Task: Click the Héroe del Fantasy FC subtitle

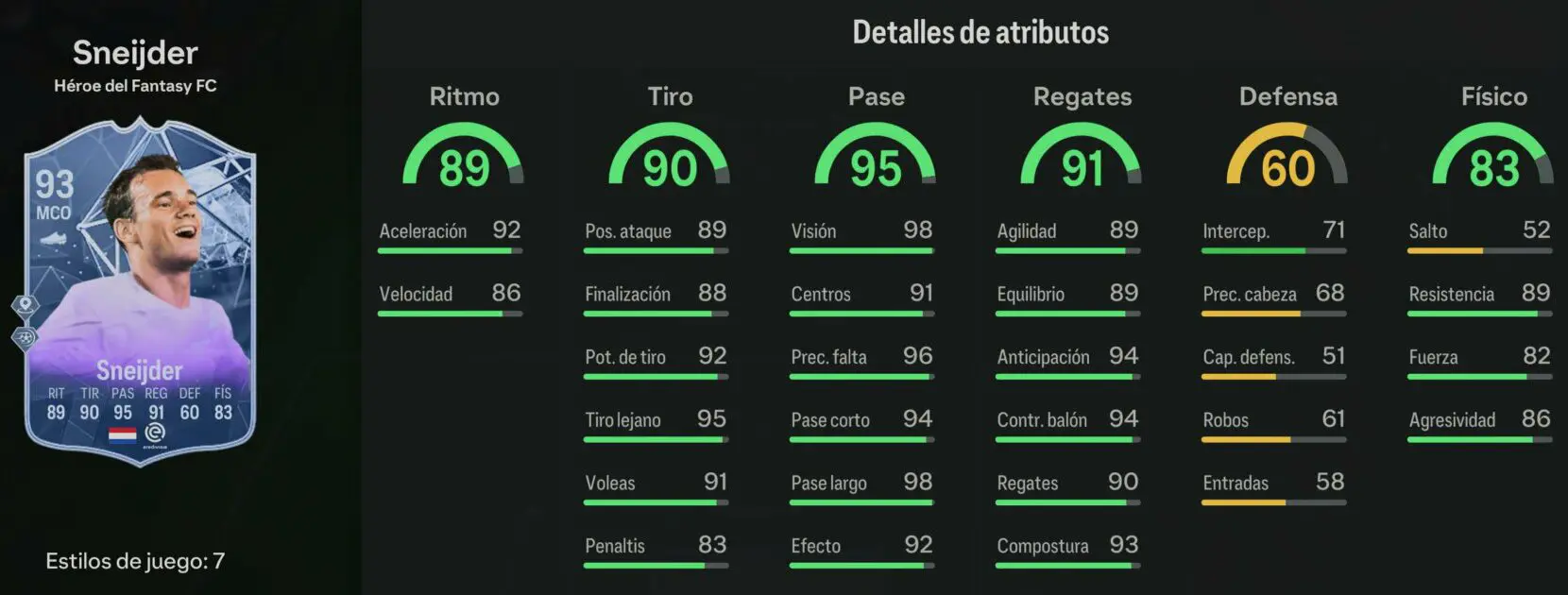Action: click(x=135, y=86)
